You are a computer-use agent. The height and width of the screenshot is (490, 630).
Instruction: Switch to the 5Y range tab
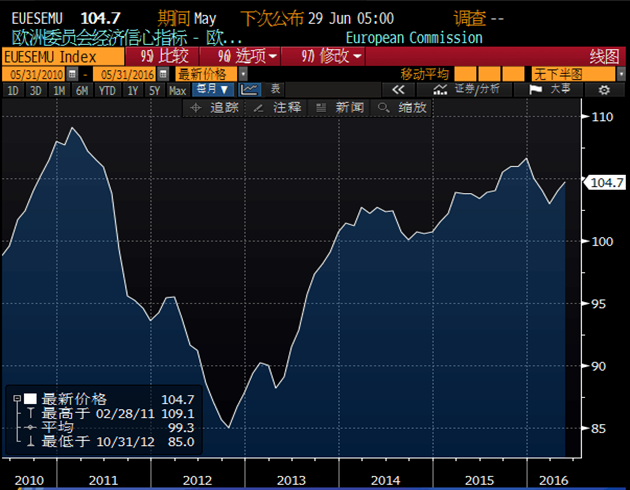pyautogui.click(x=154, y=90)
